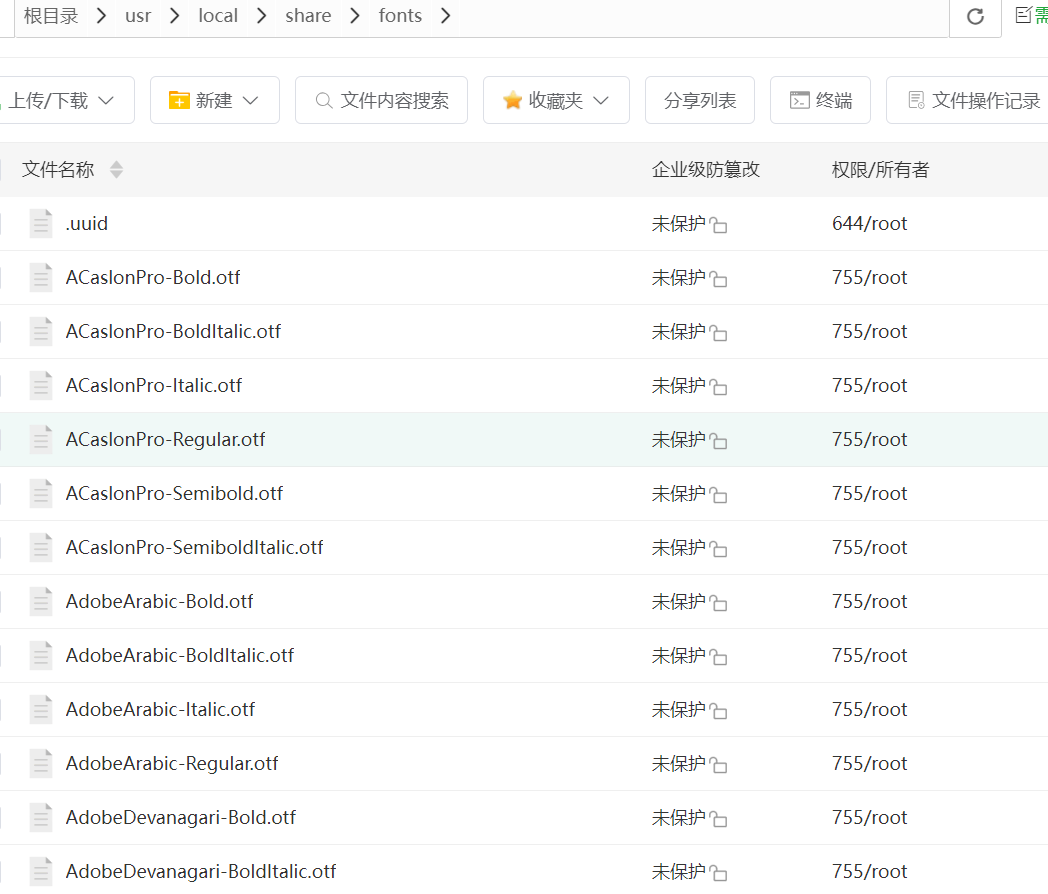Select ACaslonPro-Regular.otf file name
The width and height of the screenshot is (1048, 894).
click(165, 440)
